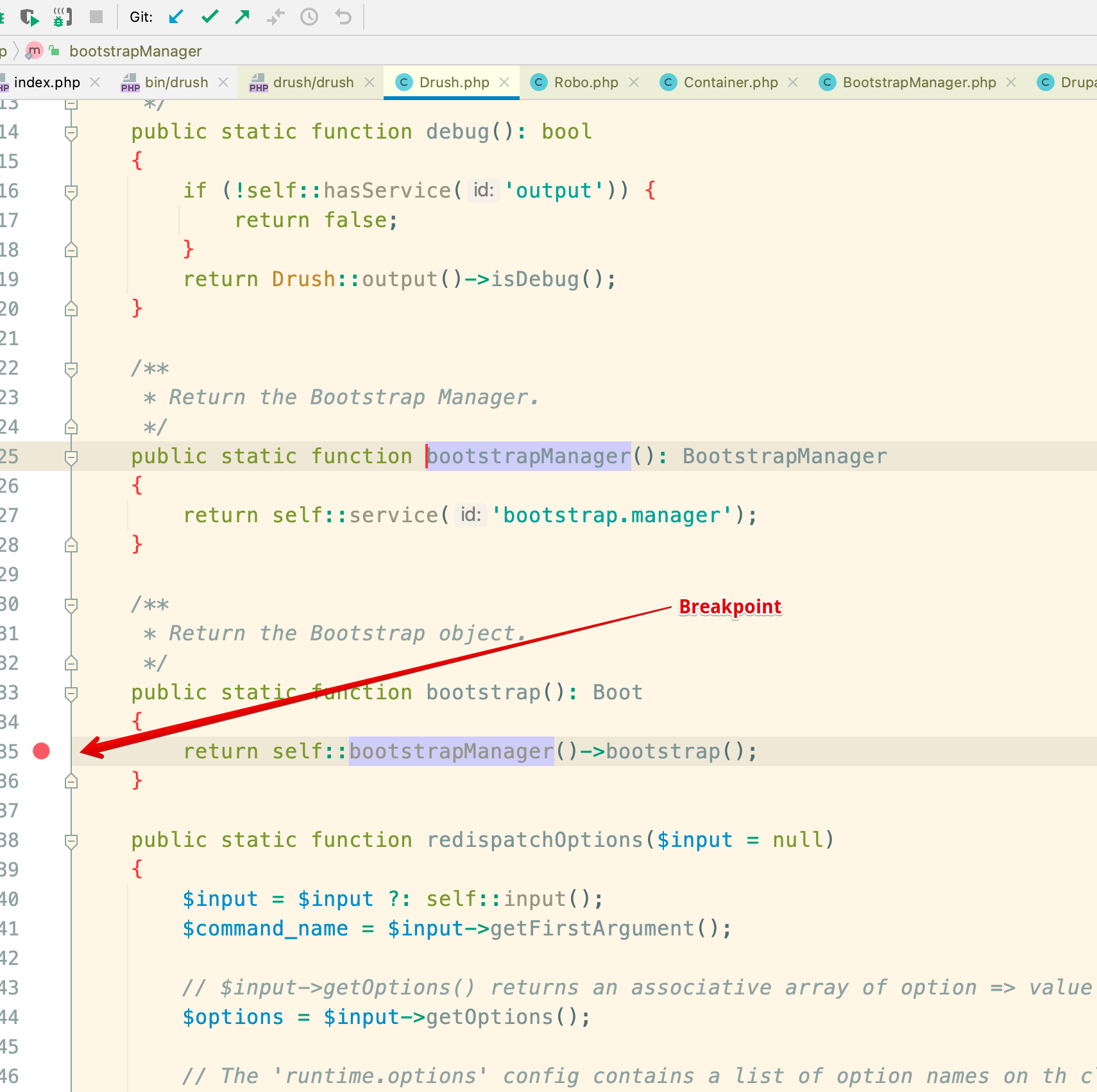
Task: Collapse doc comment fold at line 22
Action: coord(71,368)
